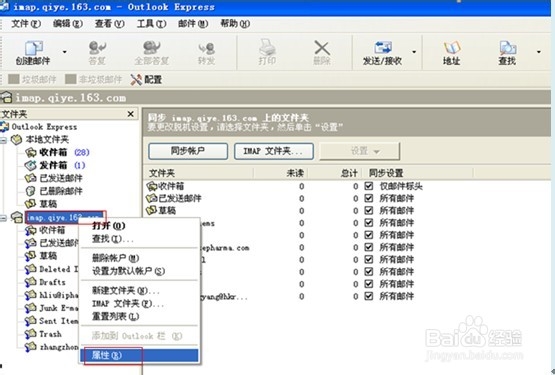The width and height of the screenshot is (555, 375).
Task: Click the IMAP 文件夹... button
Action: [x=274, y=151]
